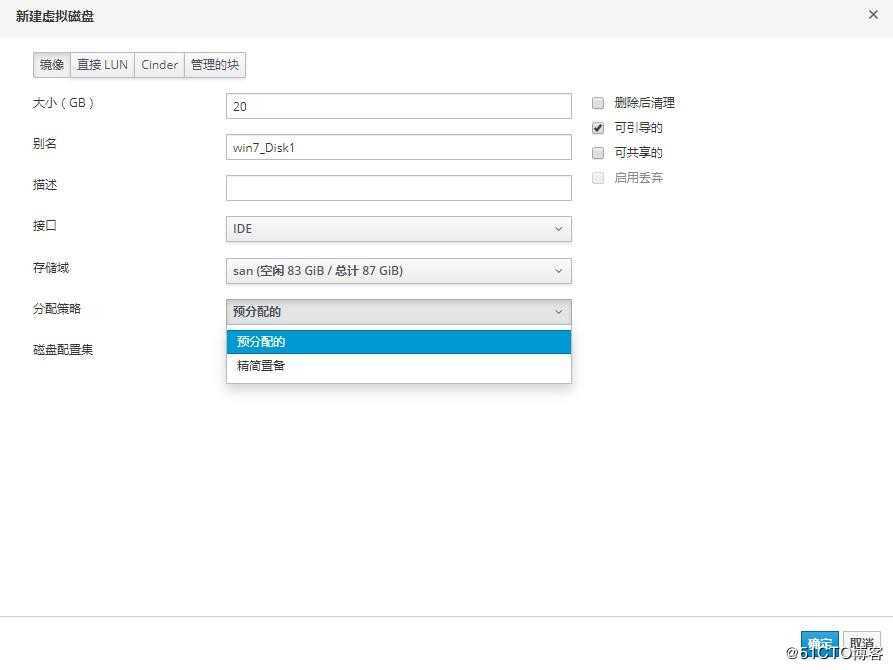Choose 精简置备 option in the list
Viewport: 893px width, 670px height.
399,366
